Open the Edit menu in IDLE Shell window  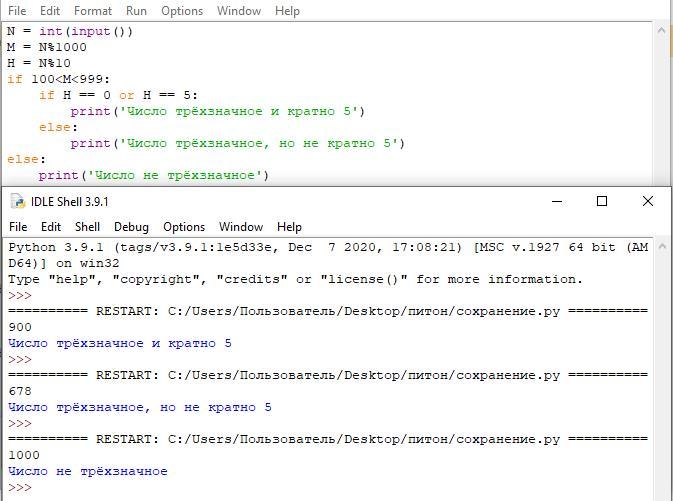pos(51,227)
